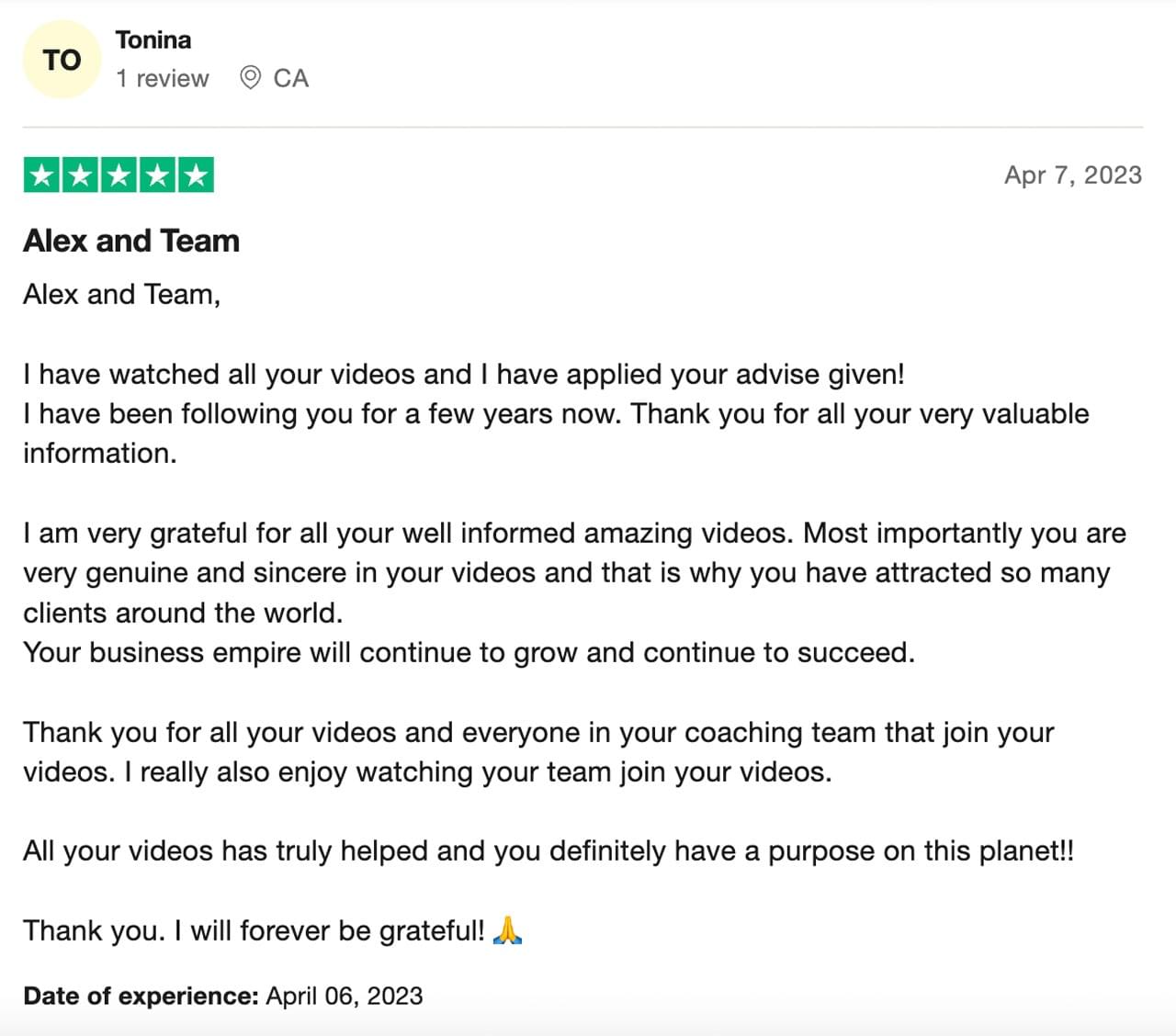Screen dimensions: 1176x1036
Task: Click the third green star
Action: tap(119, 175)
